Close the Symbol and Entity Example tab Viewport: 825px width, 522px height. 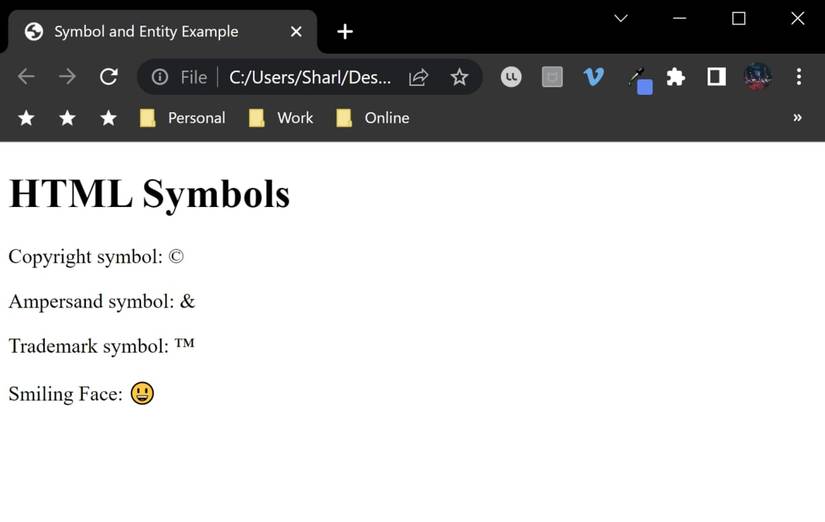pyautogui.click(x=296, y=32)
